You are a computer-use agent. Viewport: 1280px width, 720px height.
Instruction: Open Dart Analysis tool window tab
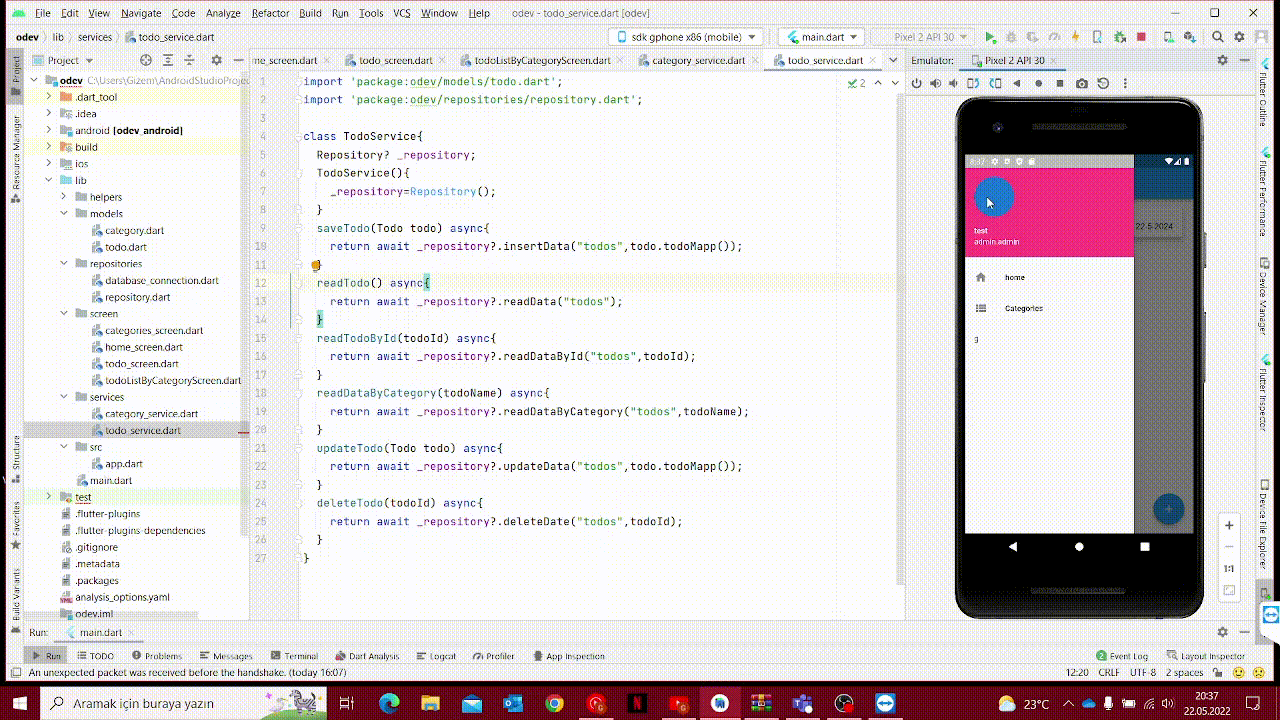(367, 656)
